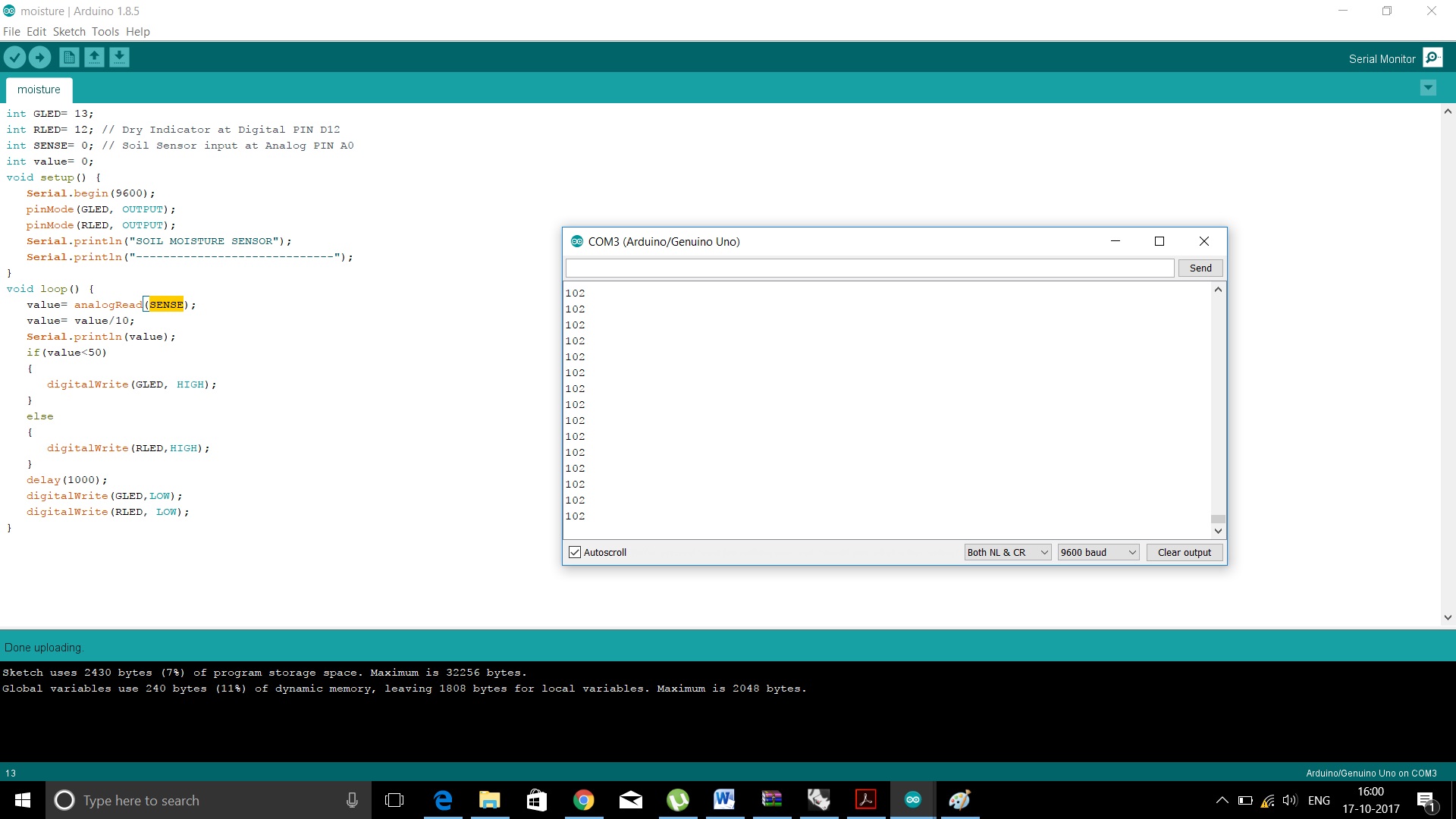1456x819 pixels.
Task: Open Google Chrome from taskbar
Action: (x=584, y=800)
